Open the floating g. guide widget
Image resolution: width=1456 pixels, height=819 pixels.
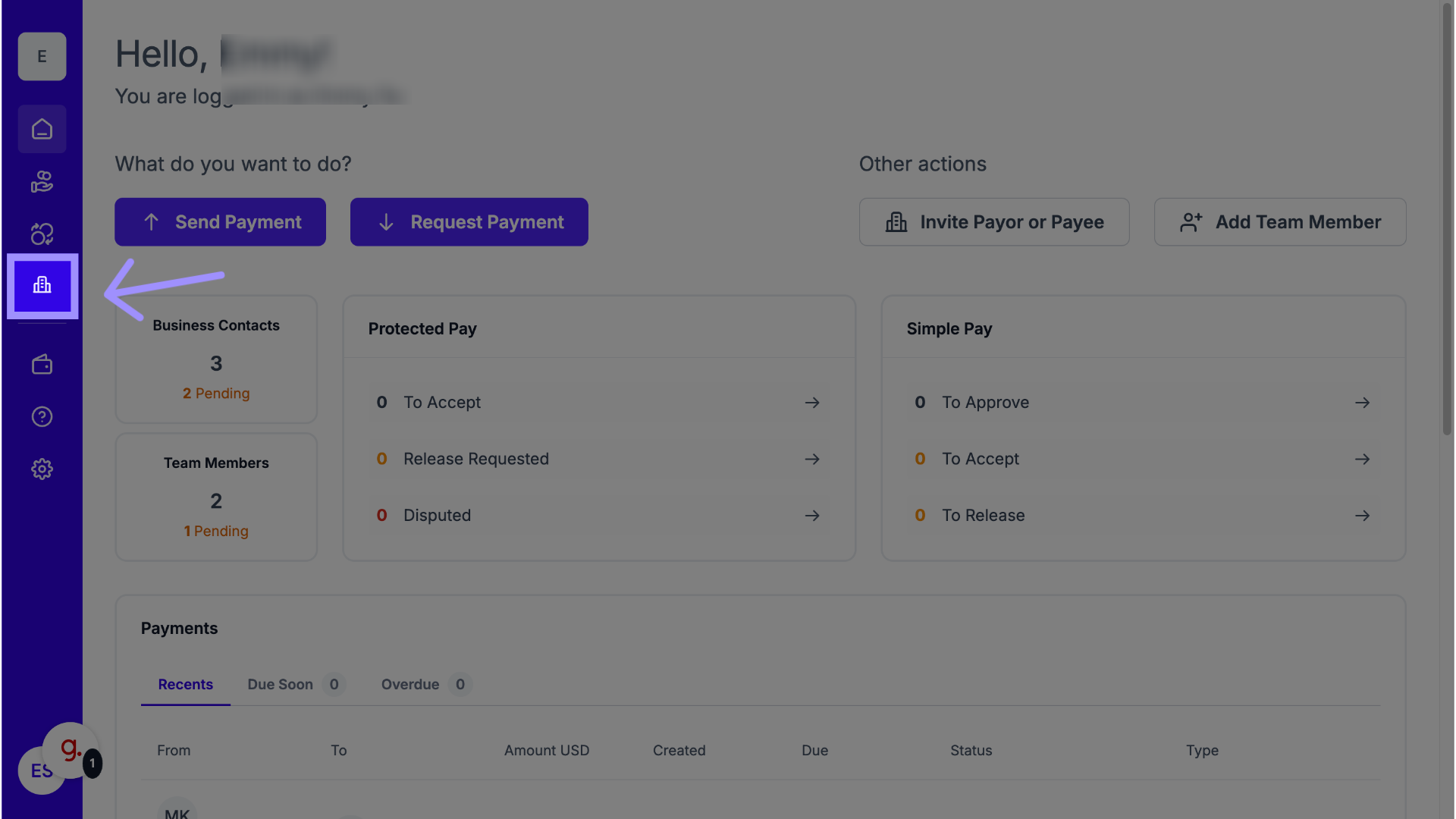(x=71, y=749)
